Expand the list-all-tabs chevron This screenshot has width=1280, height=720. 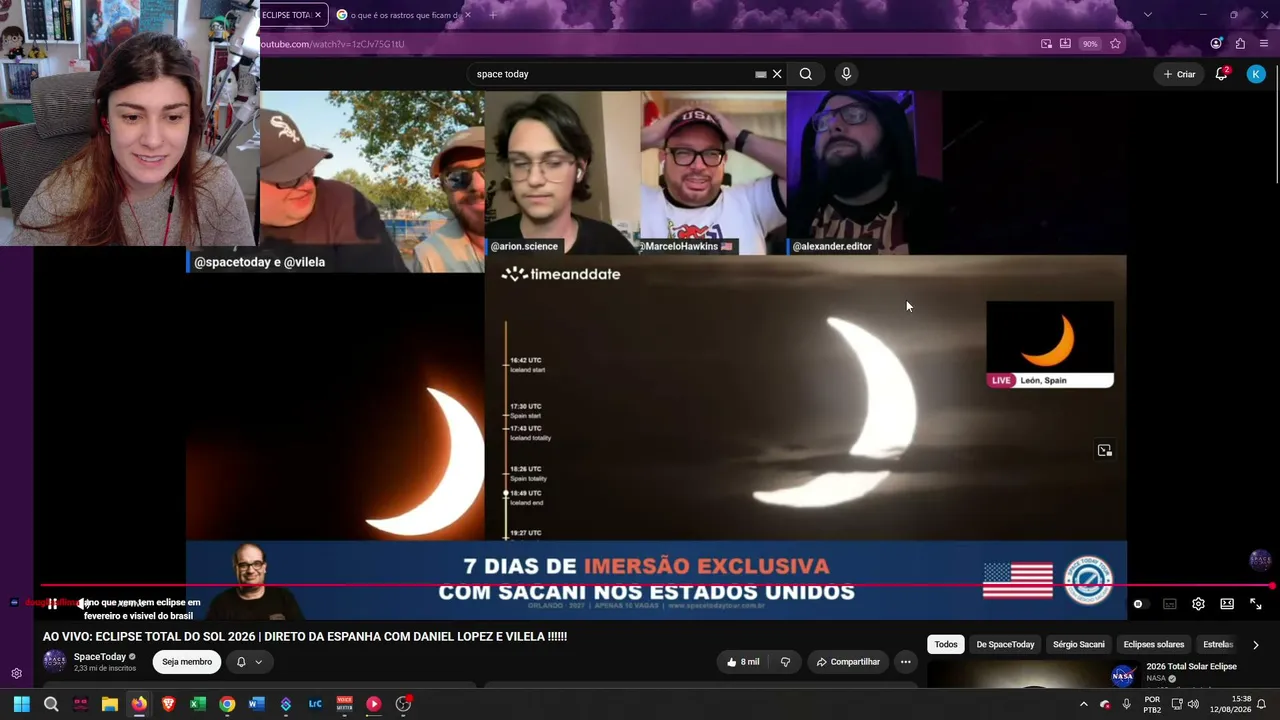[x=1147, y=15]
